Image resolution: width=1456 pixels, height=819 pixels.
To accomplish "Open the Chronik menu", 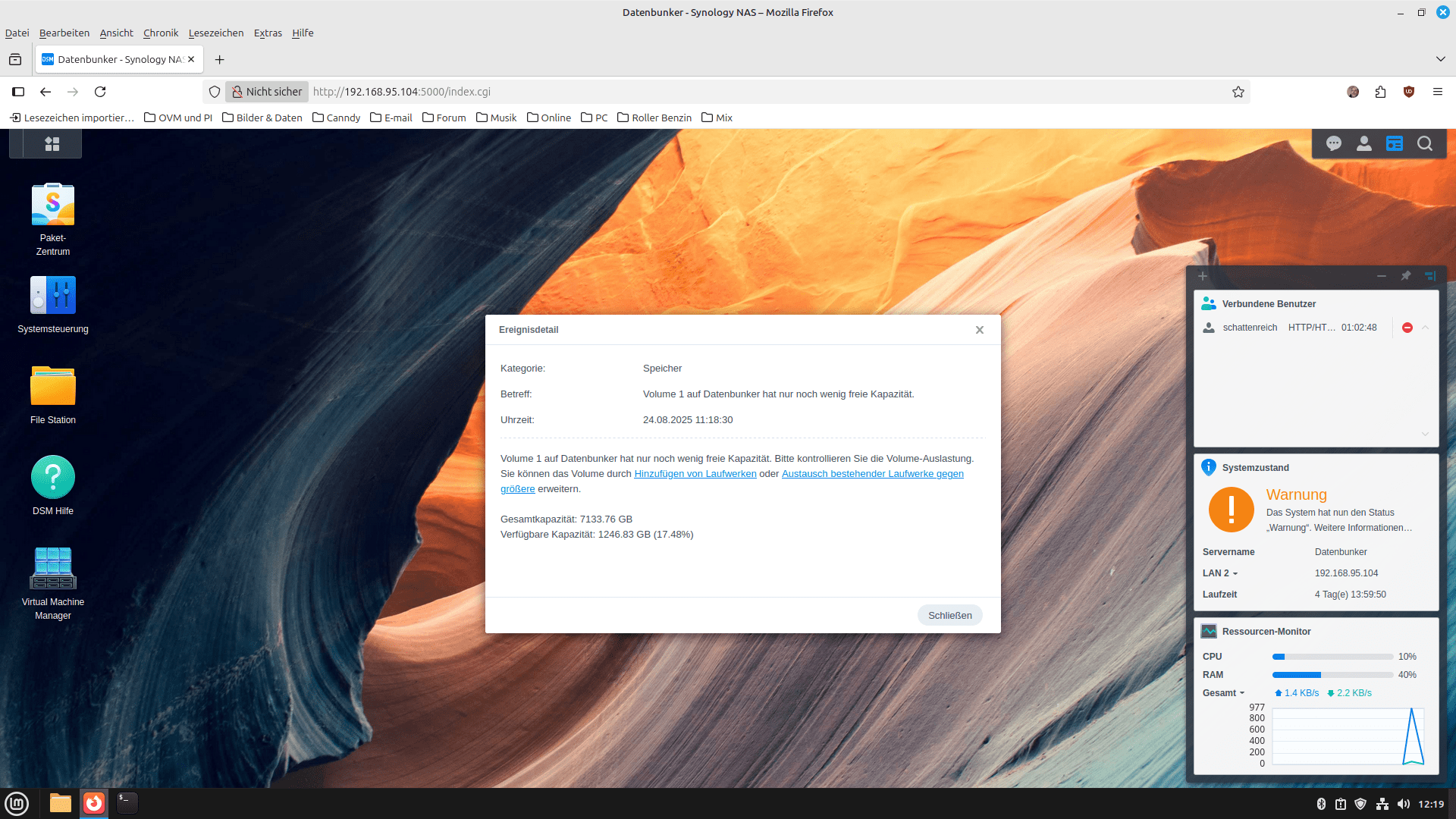I will tap(161, 33).
